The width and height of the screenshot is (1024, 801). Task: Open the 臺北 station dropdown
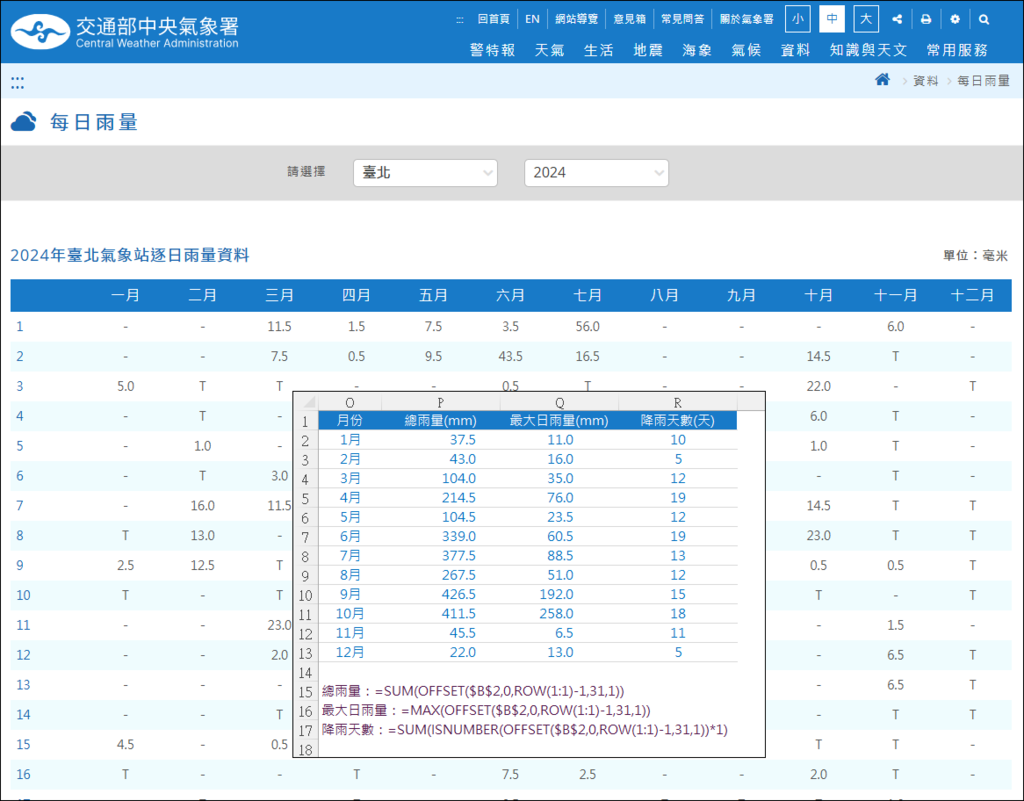coord(425,173)
